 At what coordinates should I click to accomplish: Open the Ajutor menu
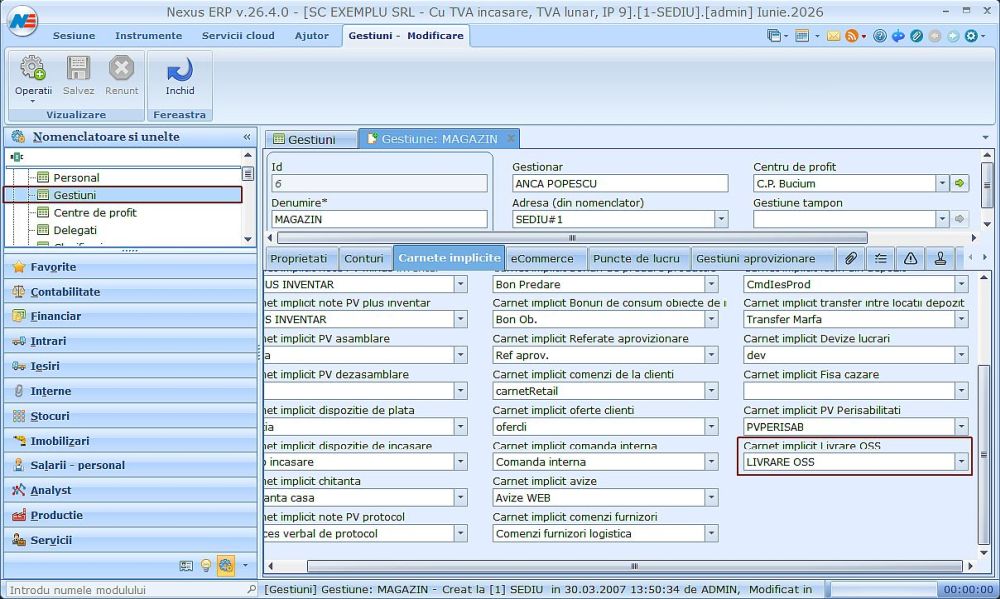(x=311, y=36)
